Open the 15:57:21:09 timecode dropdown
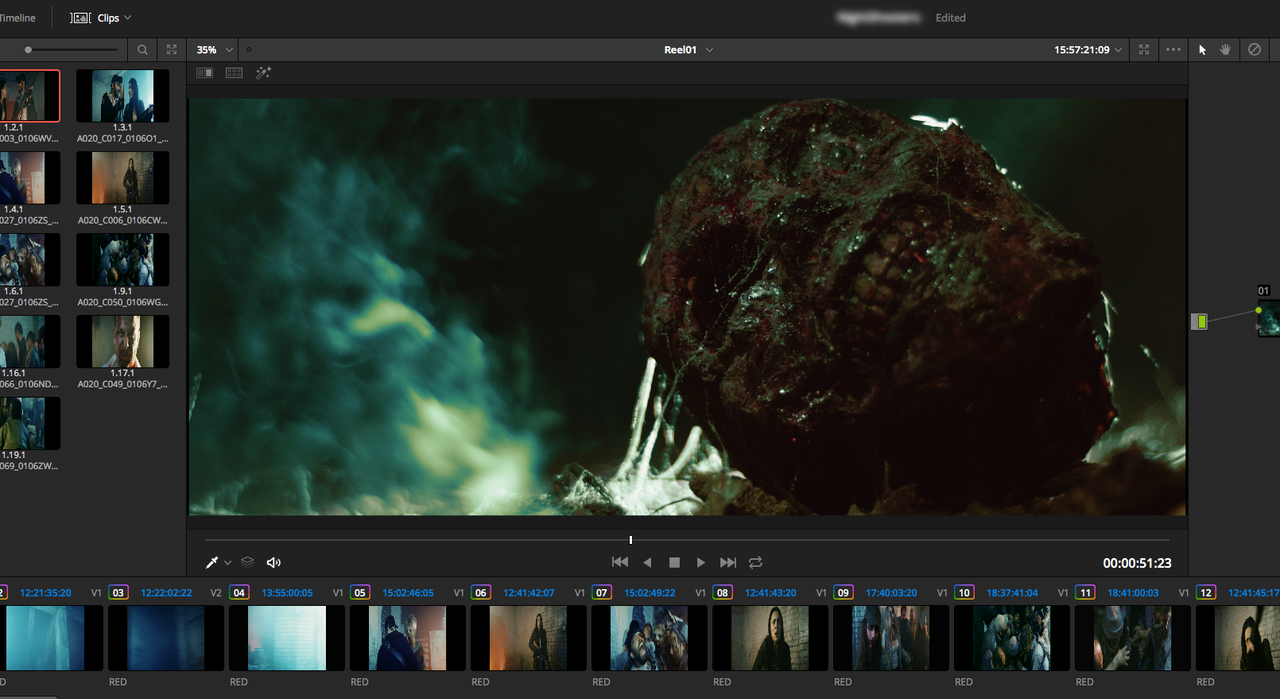The width and height of the screenshot is (1280, 699). tap(1088, 49)
